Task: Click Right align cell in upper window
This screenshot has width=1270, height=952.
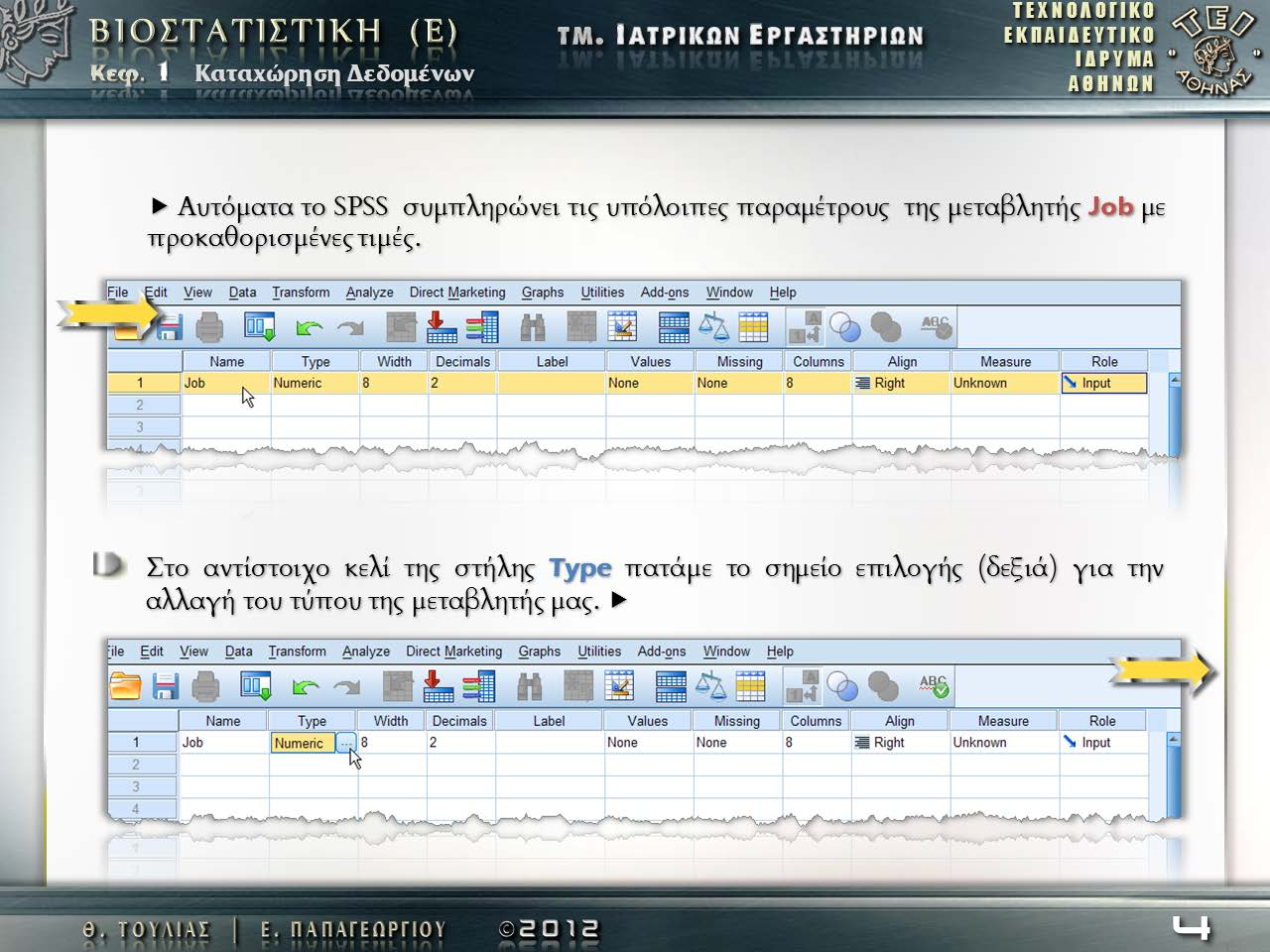Action: (901, 383)
